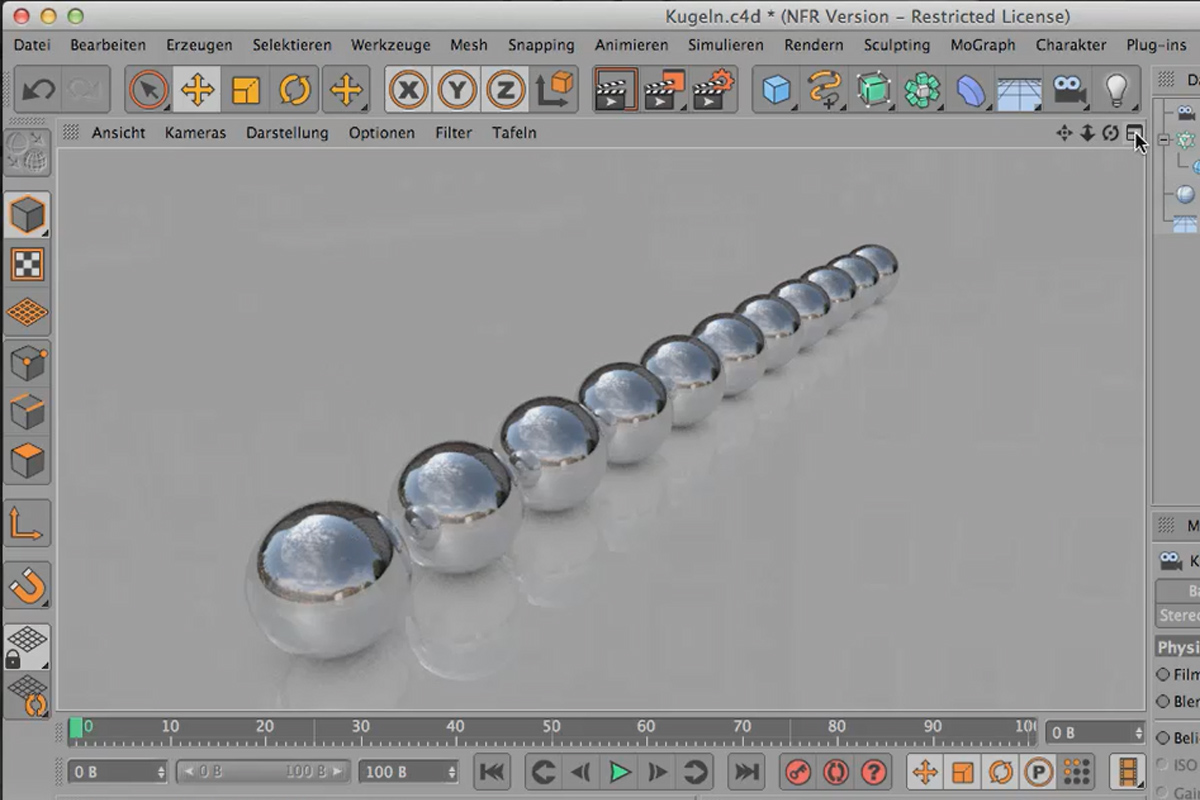Screen dimensions: 1200x800
Task: Switch to Model mode cube icon
Action: [x=27, y=216]
